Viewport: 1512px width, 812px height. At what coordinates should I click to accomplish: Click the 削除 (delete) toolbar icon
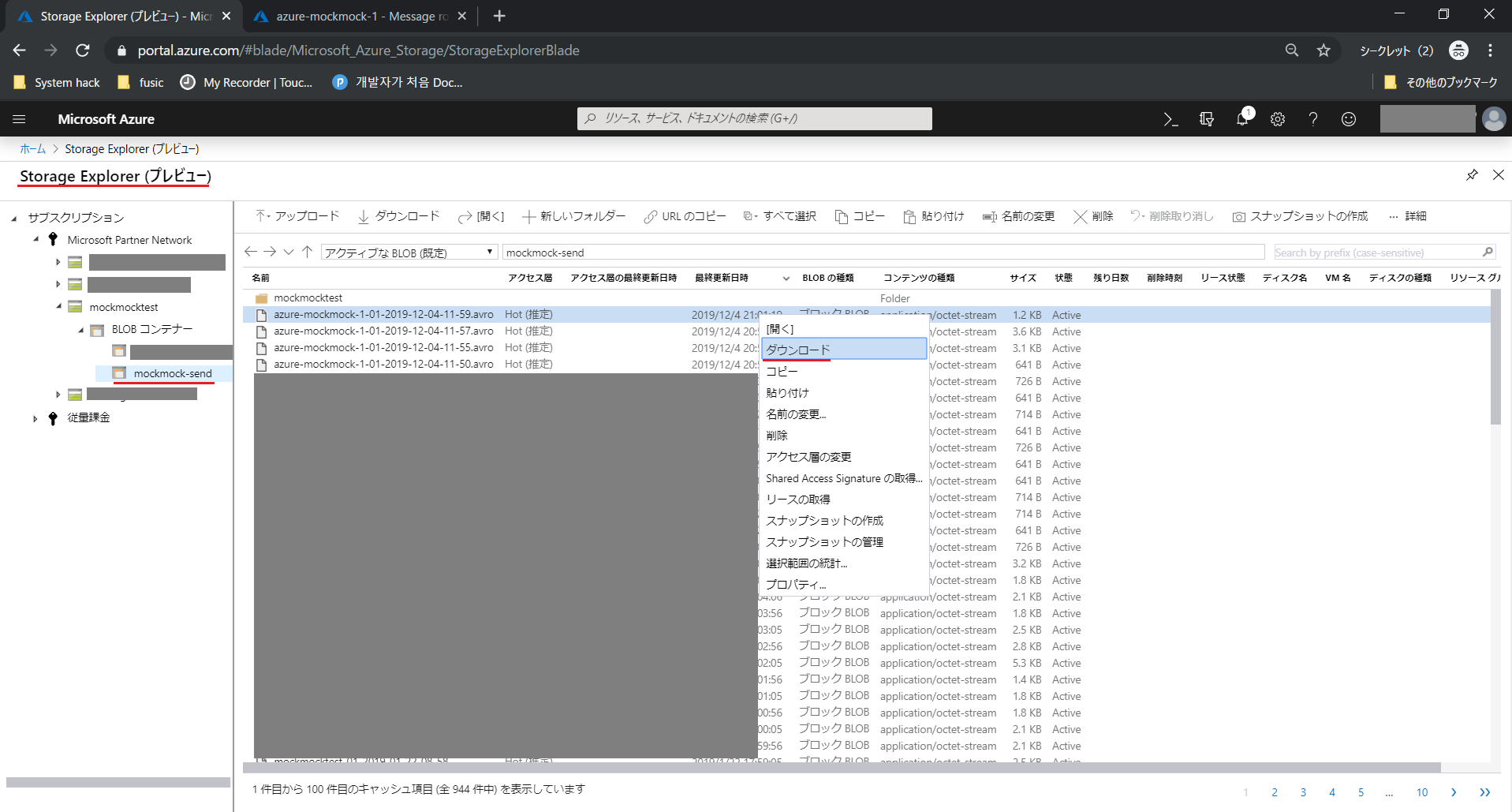[x=1092, y=215]
